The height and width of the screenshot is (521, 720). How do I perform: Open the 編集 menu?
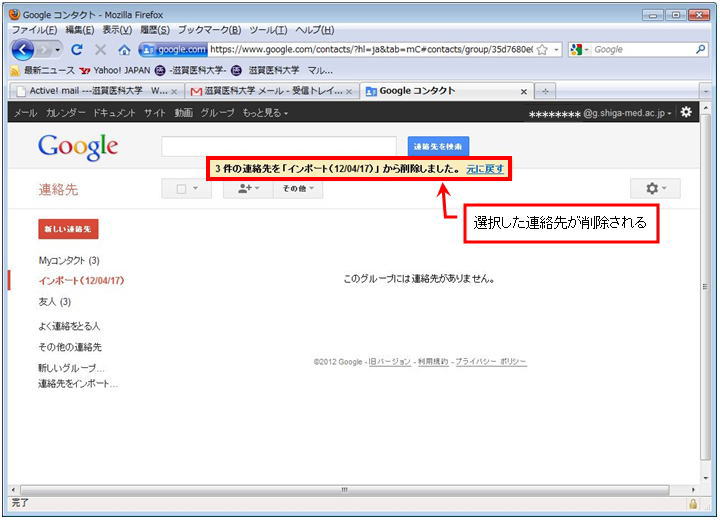tap(80, 30)
